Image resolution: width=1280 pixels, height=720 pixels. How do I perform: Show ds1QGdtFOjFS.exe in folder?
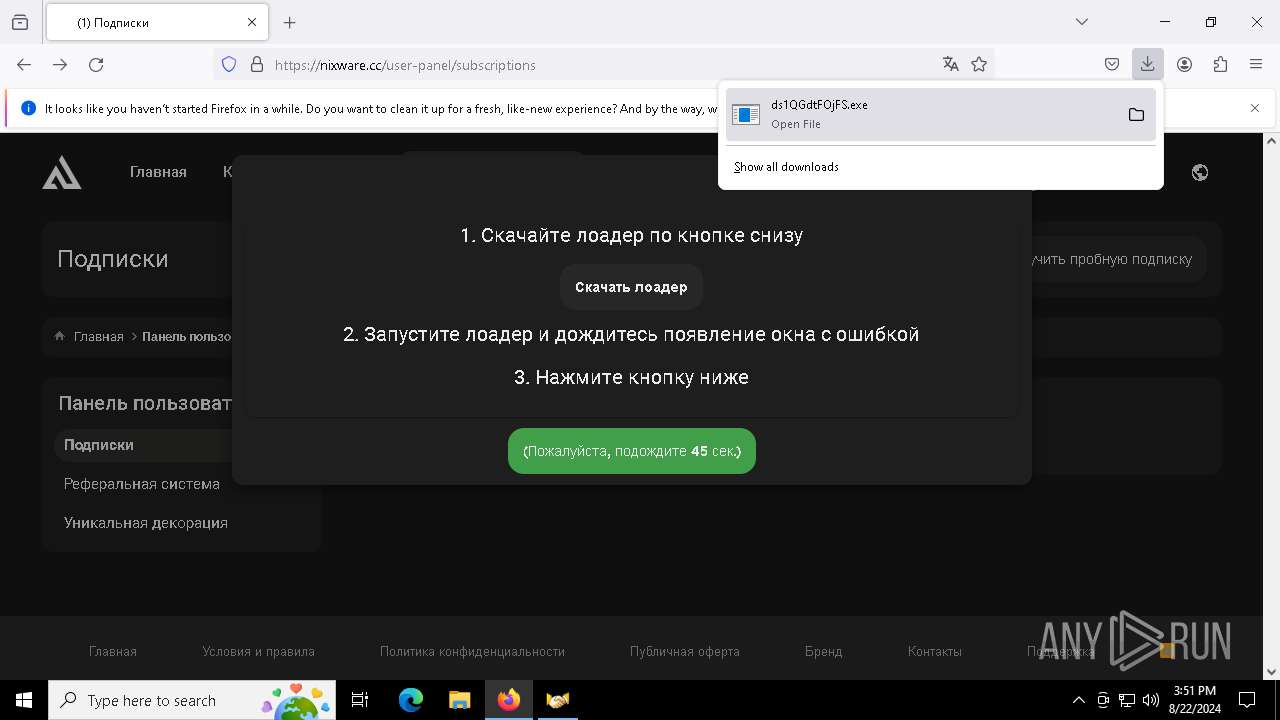tap(1136, 114)
